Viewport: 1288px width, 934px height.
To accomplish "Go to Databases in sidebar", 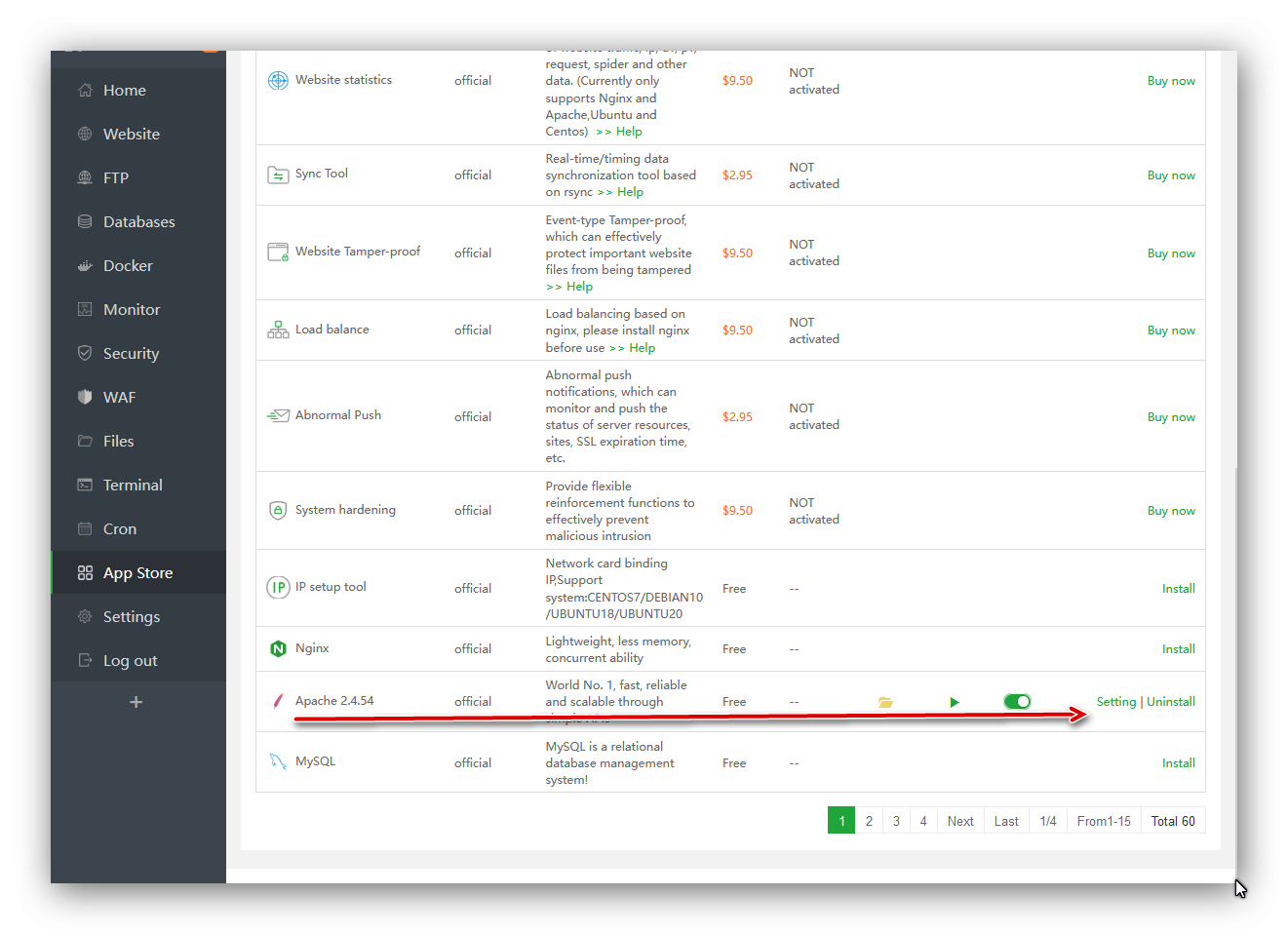I will (138, 222).
